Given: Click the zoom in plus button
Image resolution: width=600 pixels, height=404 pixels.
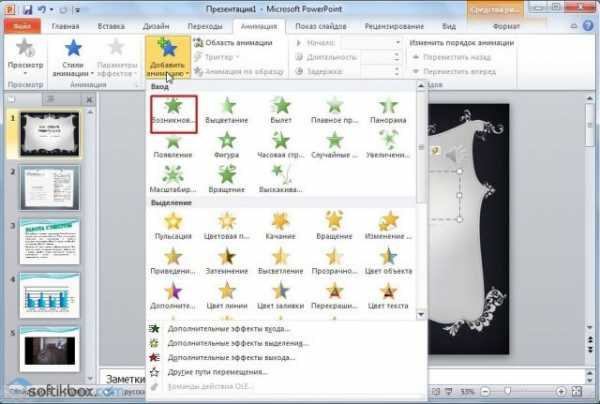Looking at the screenshot, I should 561,391.
